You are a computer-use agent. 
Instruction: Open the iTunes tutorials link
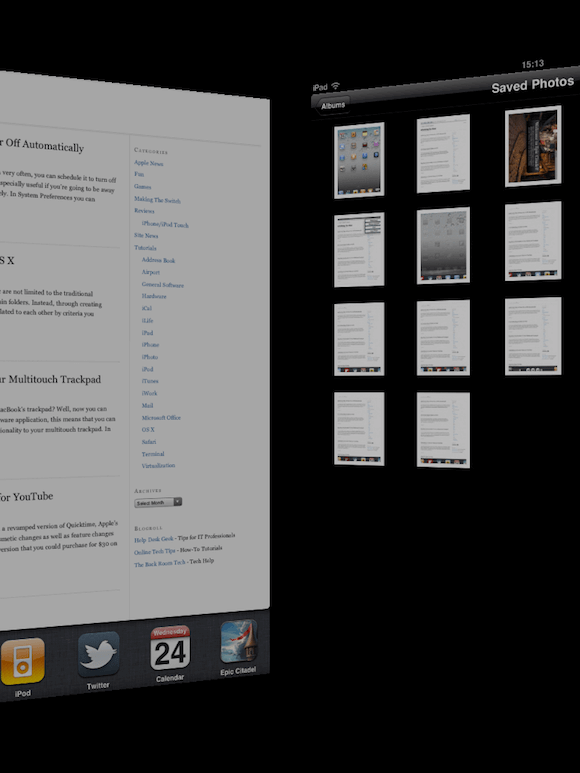click(150, 381)
